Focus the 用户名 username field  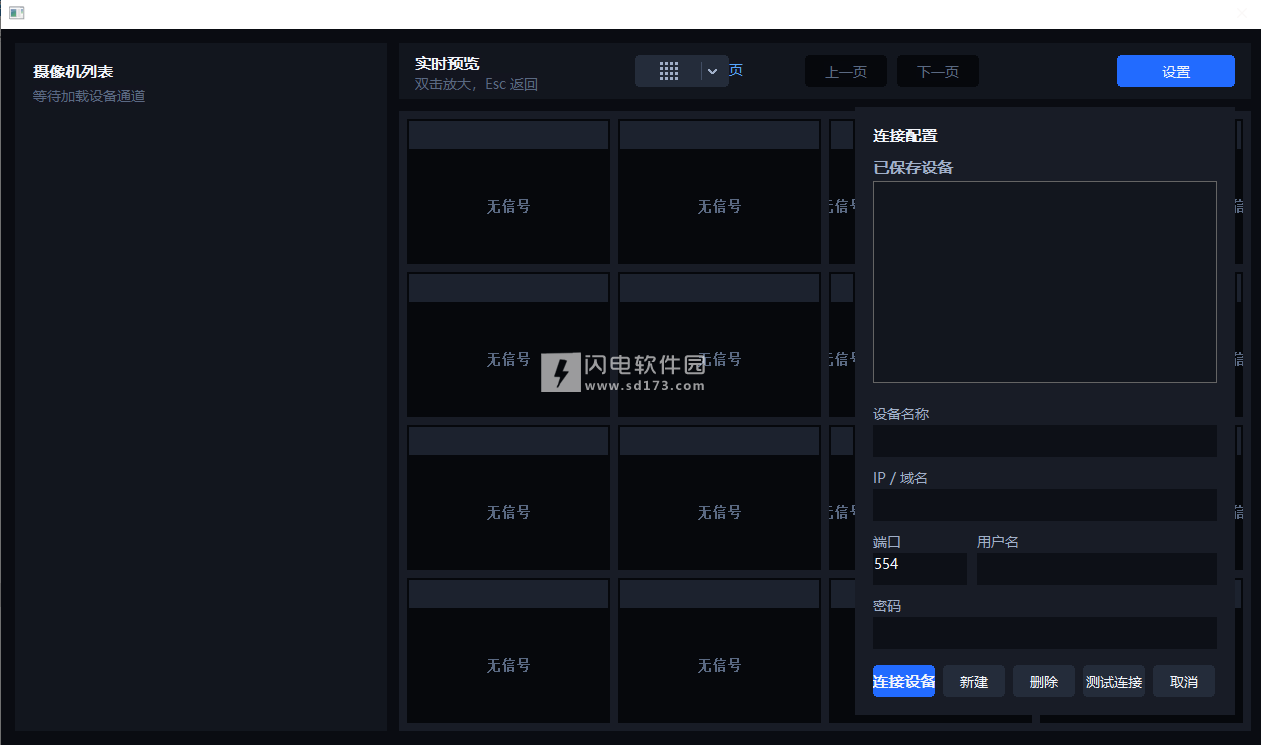point(1096,568)
